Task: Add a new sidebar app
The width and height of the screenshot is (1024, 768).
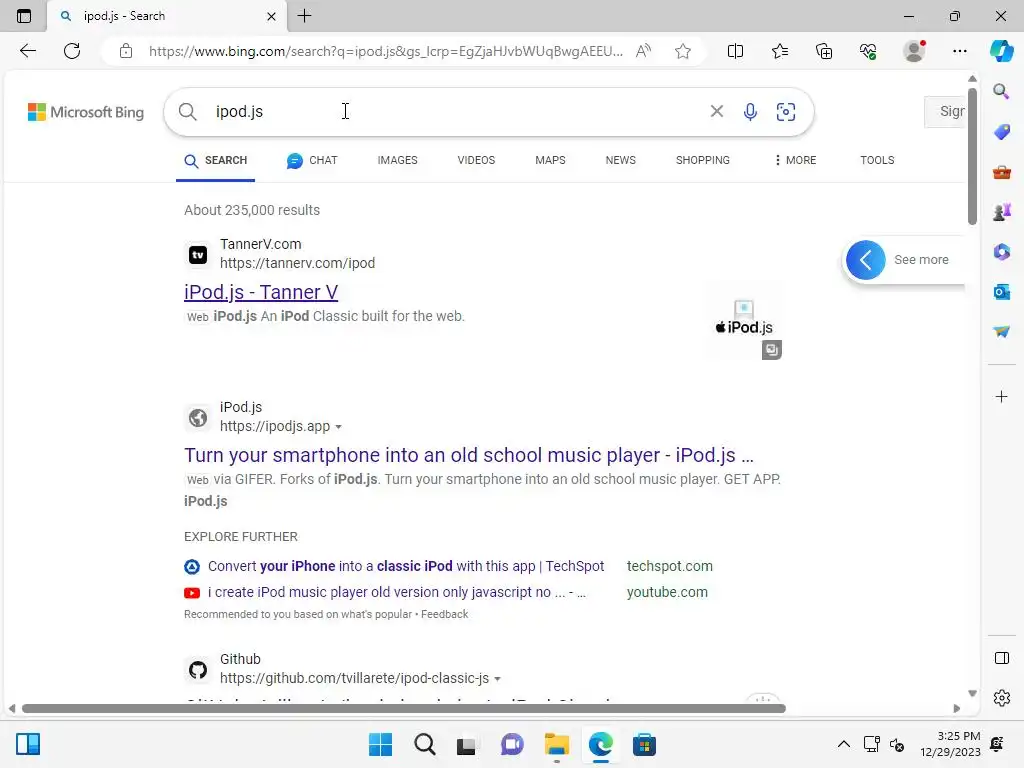Action: [x=1001, y=396]
